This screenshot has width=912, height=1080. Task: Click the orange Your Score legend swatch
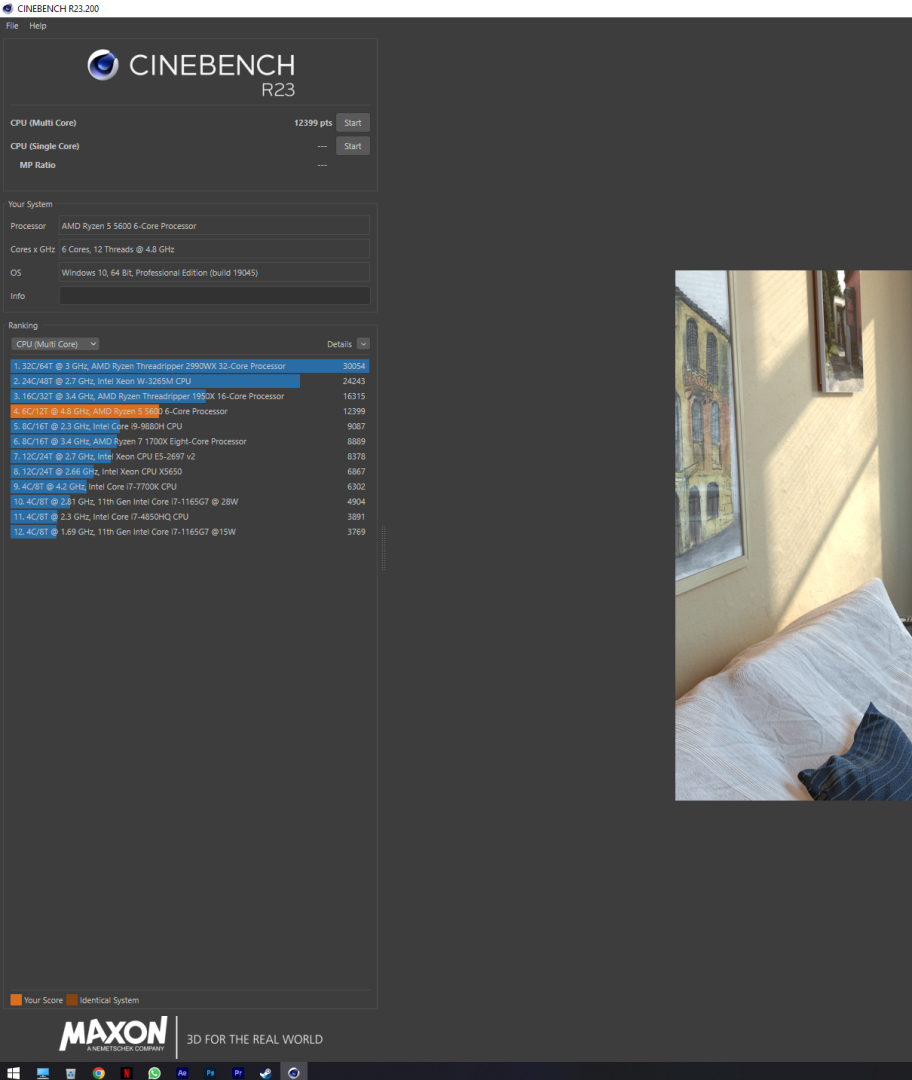coord(16,999)
